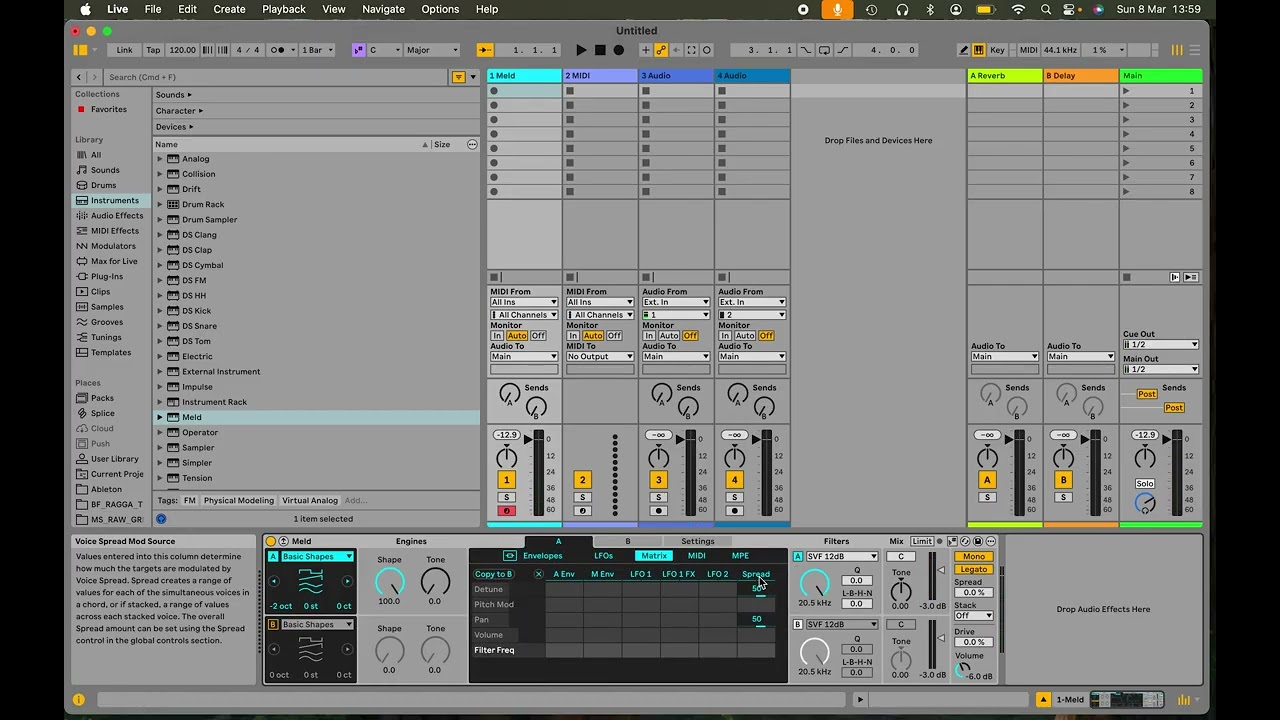Toggle the browser show/hide icon
The height and width of the screenshot is (720, 1280).
click(80, 50)
